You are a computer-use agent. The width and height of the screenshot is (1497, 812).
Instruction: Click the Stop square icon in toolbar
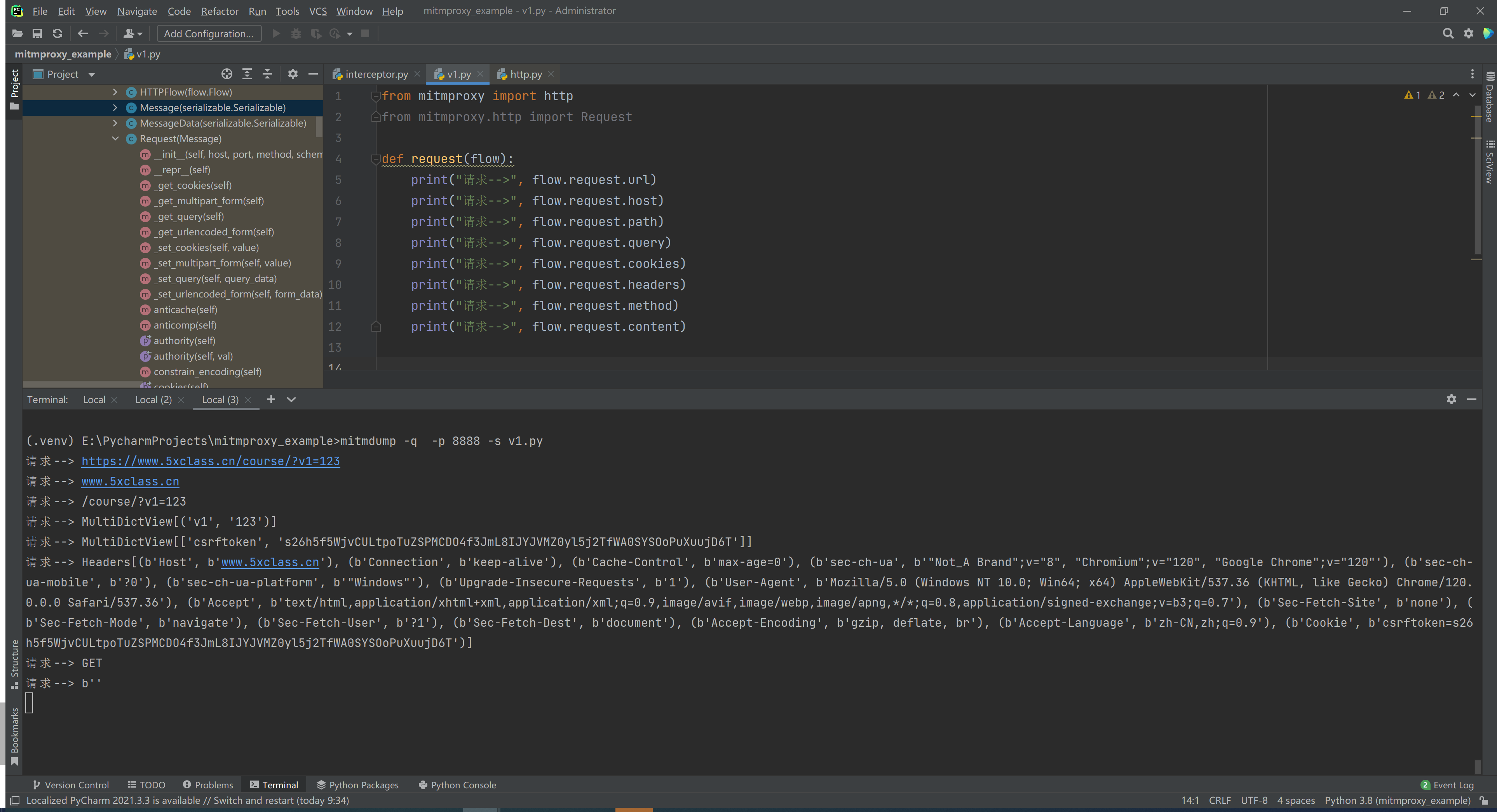click(x=365, y=34)
